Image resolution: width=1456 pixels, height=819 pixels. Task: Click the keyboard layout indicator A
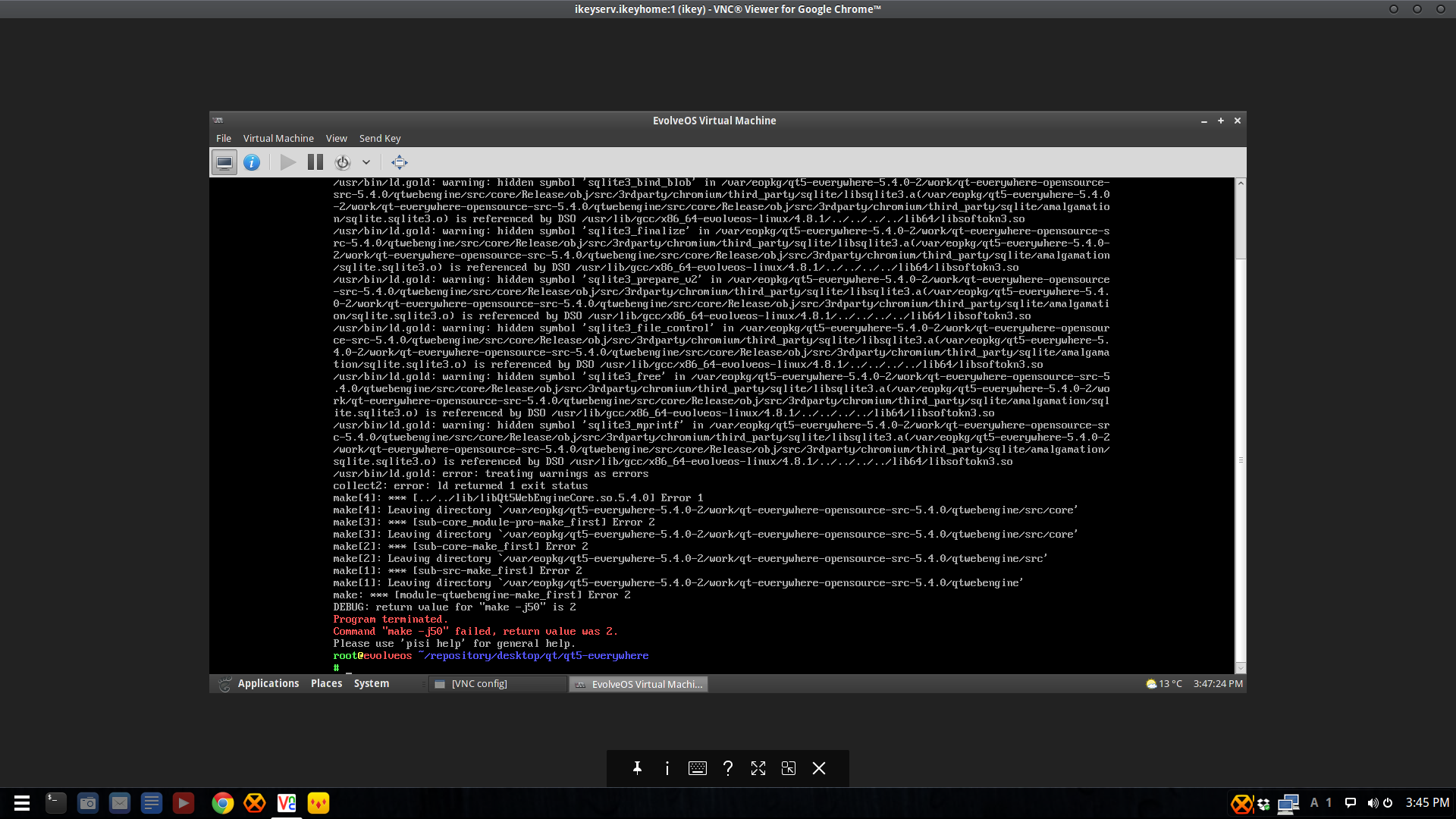click(1314, 802)
